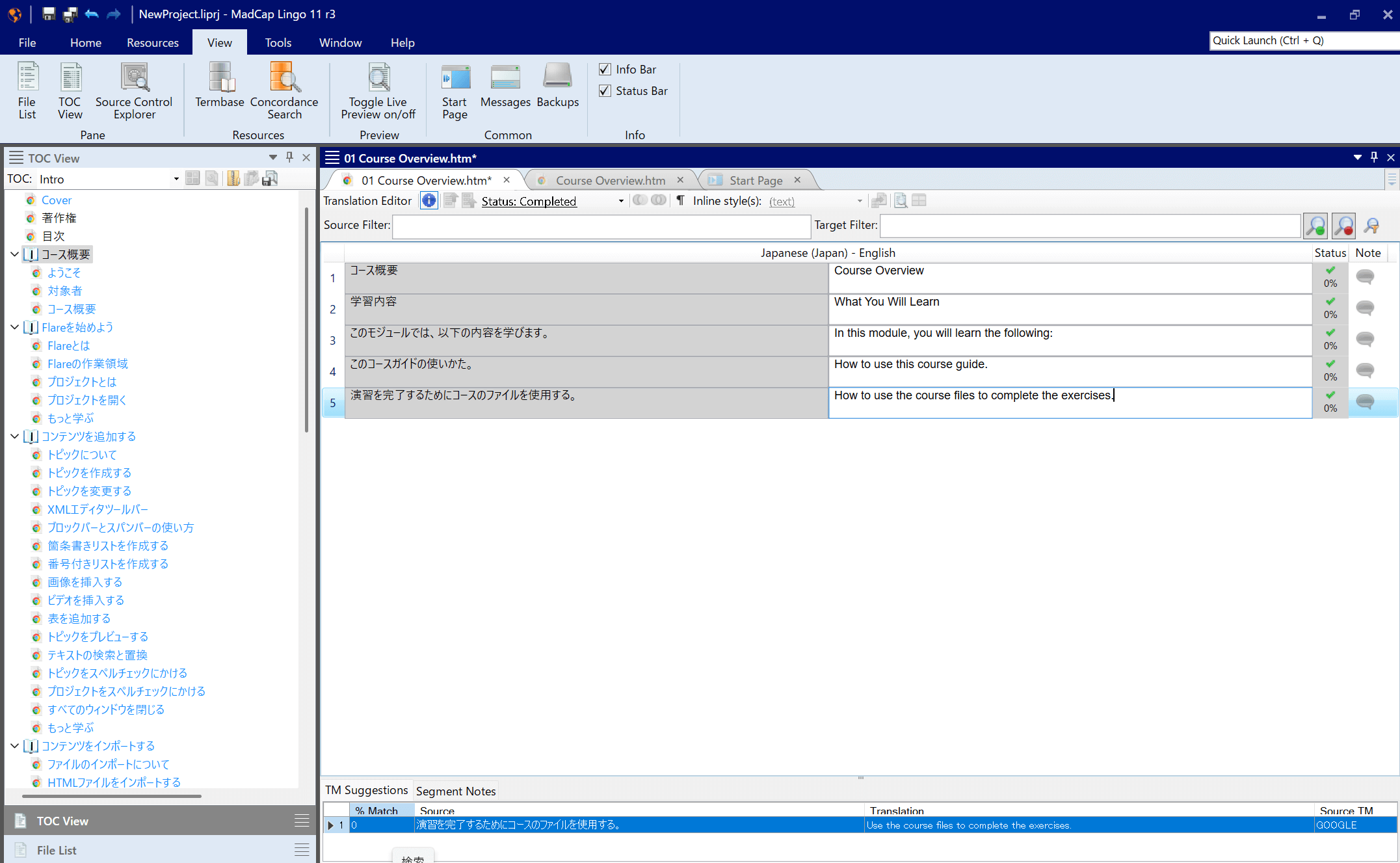
Task: Open the Help ribbon tab
Action: (403, 42)
